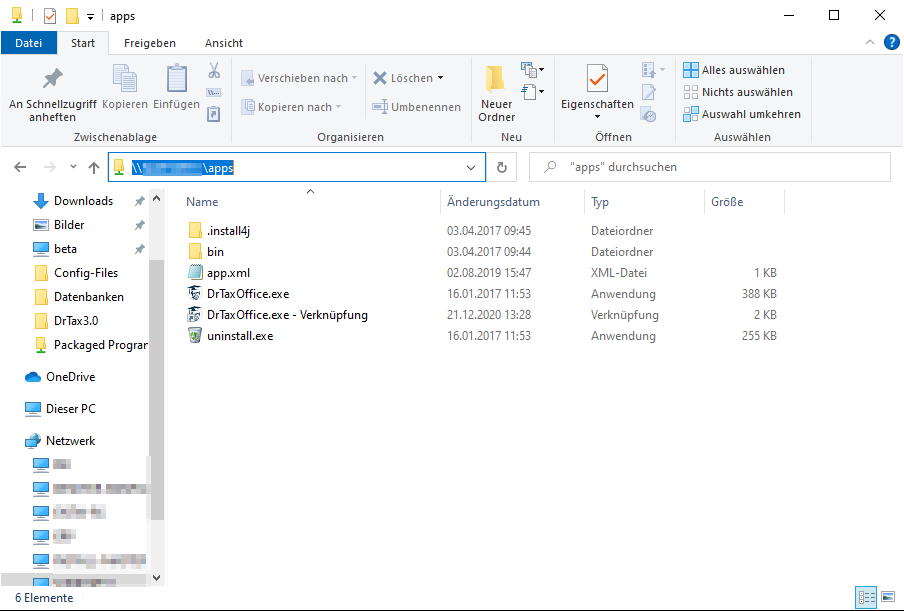The image size is (904, 611).
Task: Refresh the apps folder view
Action: [x=502, y=167]
